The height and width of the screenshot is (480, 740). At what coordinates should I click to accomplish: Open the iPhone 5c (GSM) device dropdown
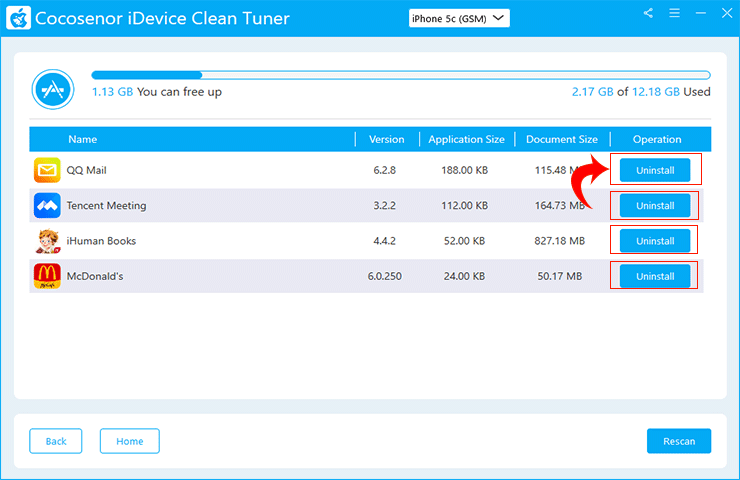pos(459,18)
